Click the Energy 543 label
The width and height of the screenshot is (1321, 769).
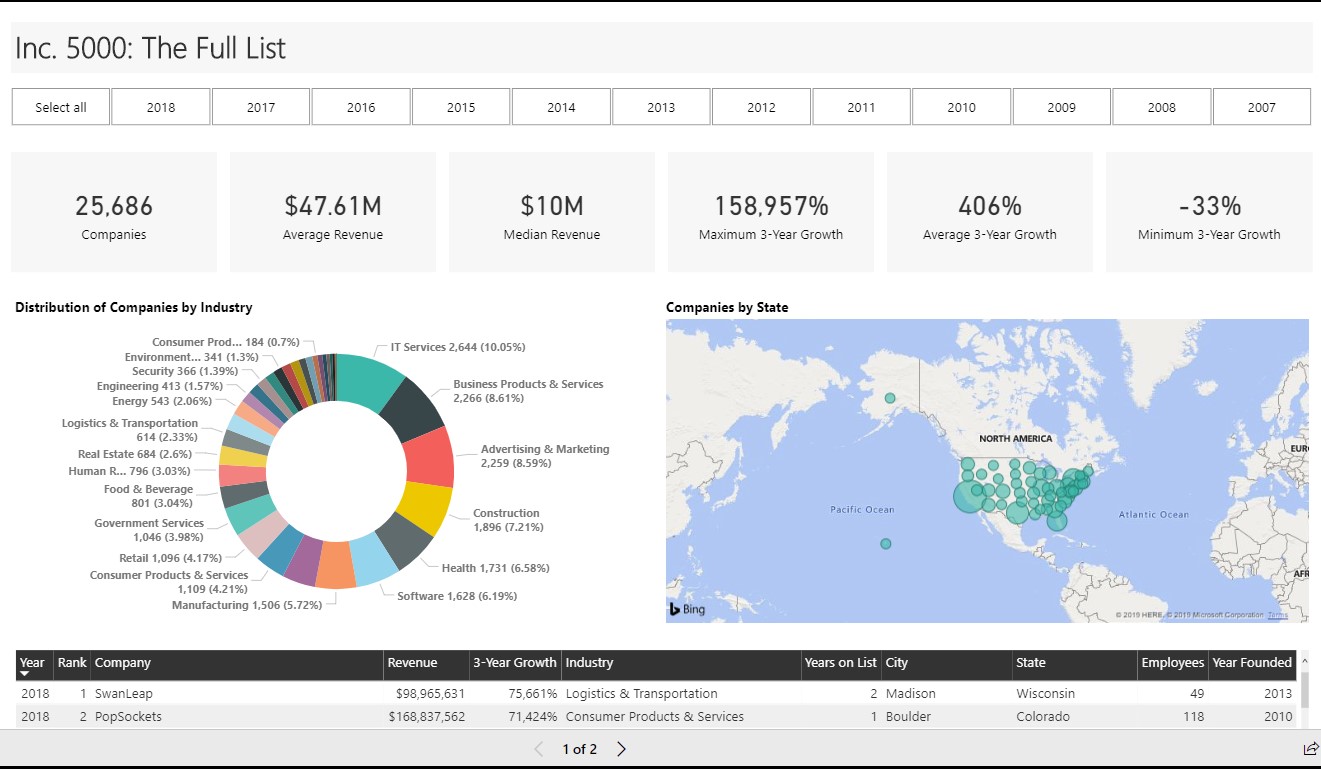(162, 401)
